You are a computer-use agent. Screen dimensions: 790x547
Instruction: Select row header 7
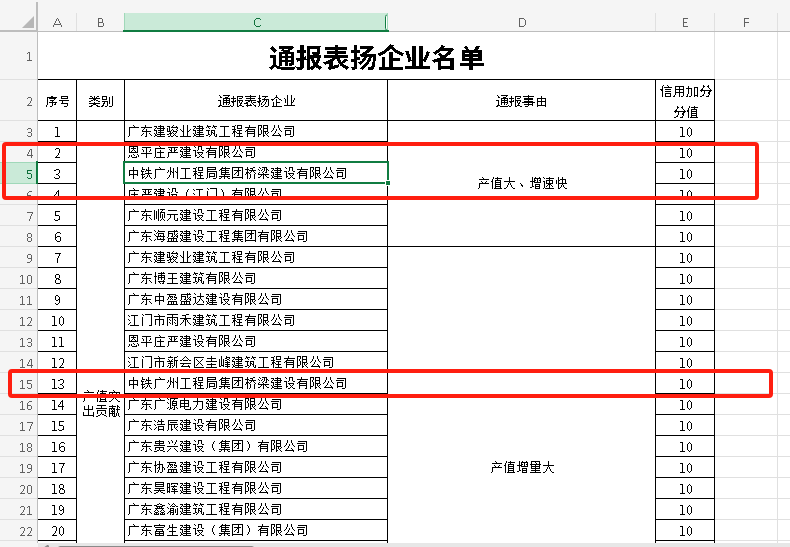point(19,216)
